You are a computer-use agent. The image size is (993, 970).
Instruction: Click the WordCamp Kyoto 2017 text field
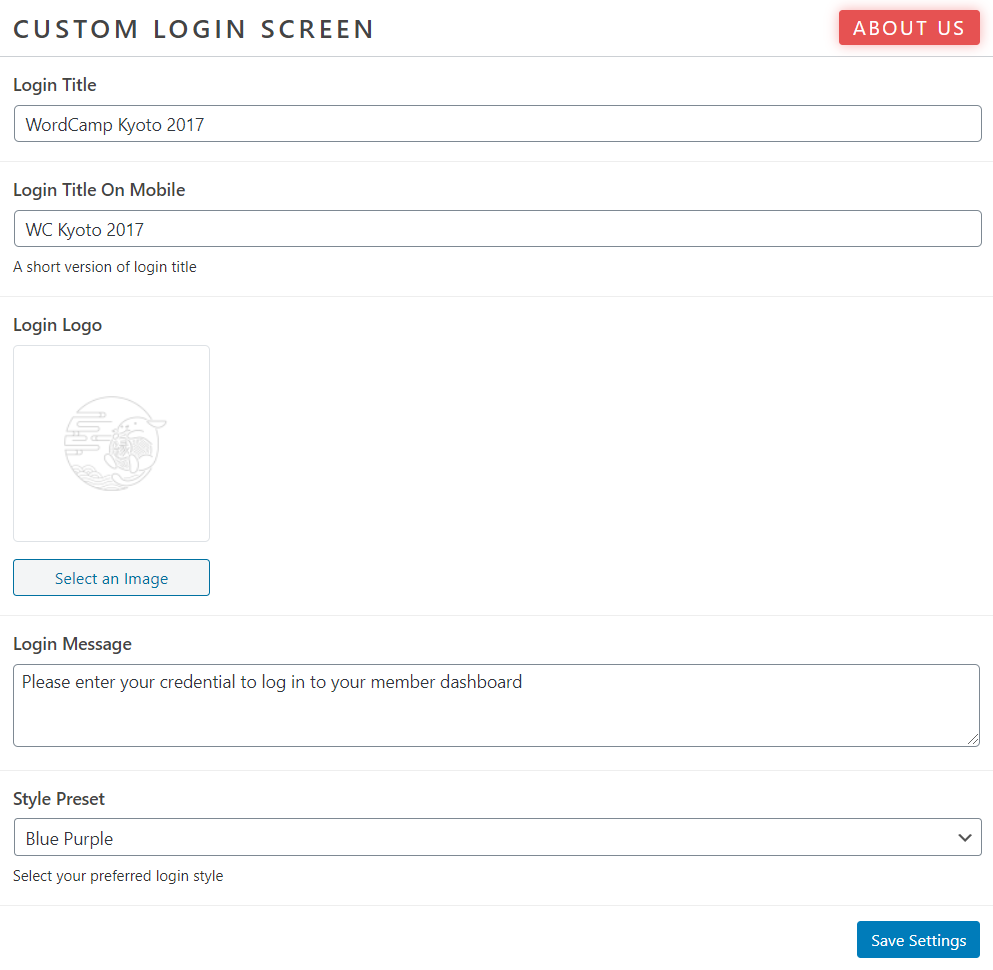(x=497, y=123)
